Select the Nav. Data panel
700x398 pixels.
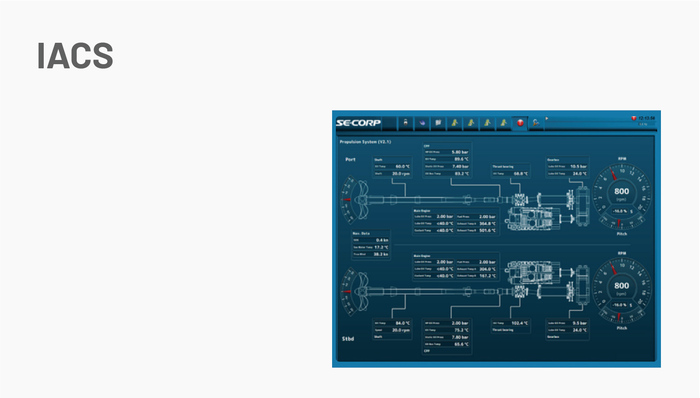pyautogui.click(x=371, y=244)
